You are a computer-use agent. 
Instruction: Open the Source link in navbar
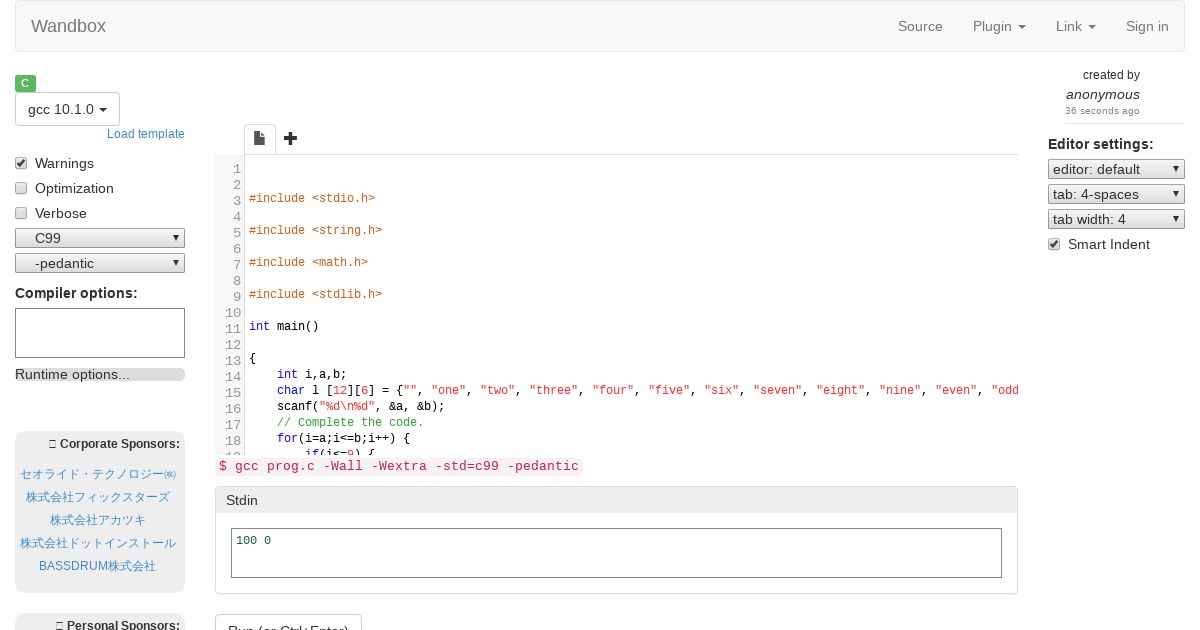click(x=920, y=26)
